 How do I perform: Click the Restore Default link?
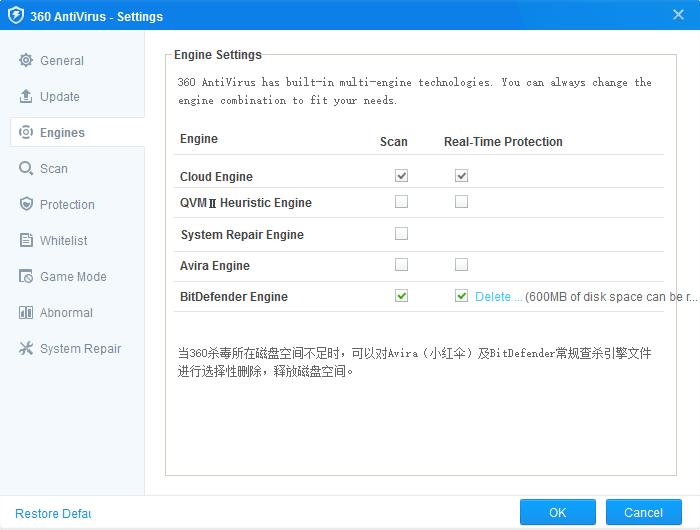point(53,514)
